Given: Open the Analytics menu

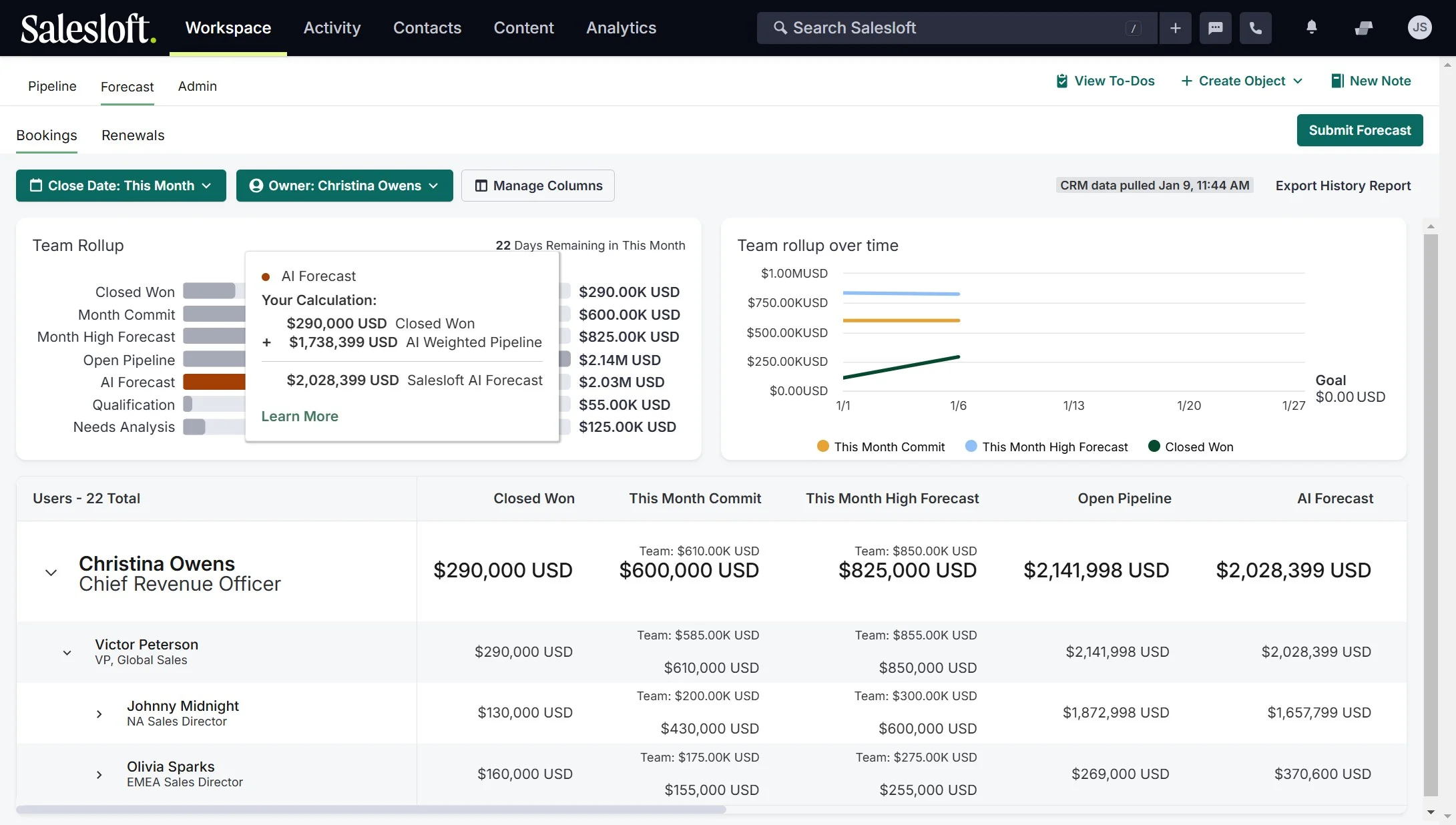Looking at the screenshot, I should tap(621, 27).
